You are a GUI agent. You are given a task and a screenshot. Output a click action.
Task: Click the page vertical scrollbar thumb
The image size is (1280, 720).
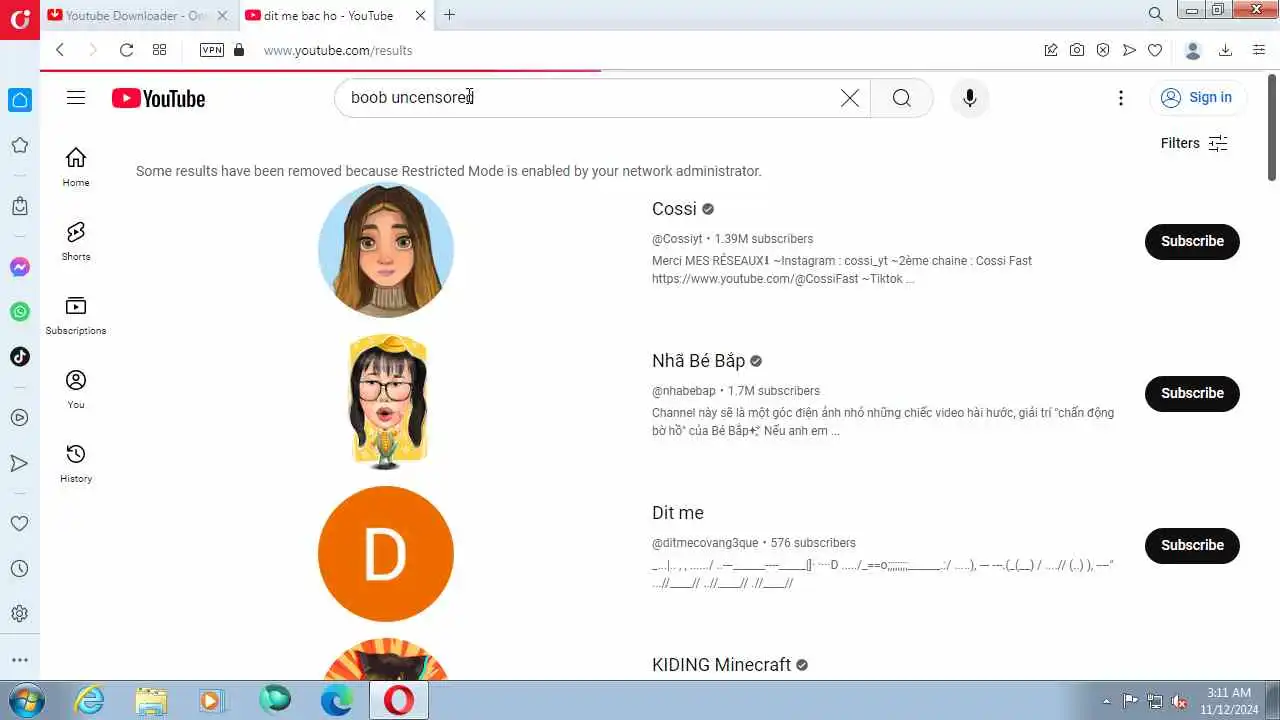point(1272,130)
